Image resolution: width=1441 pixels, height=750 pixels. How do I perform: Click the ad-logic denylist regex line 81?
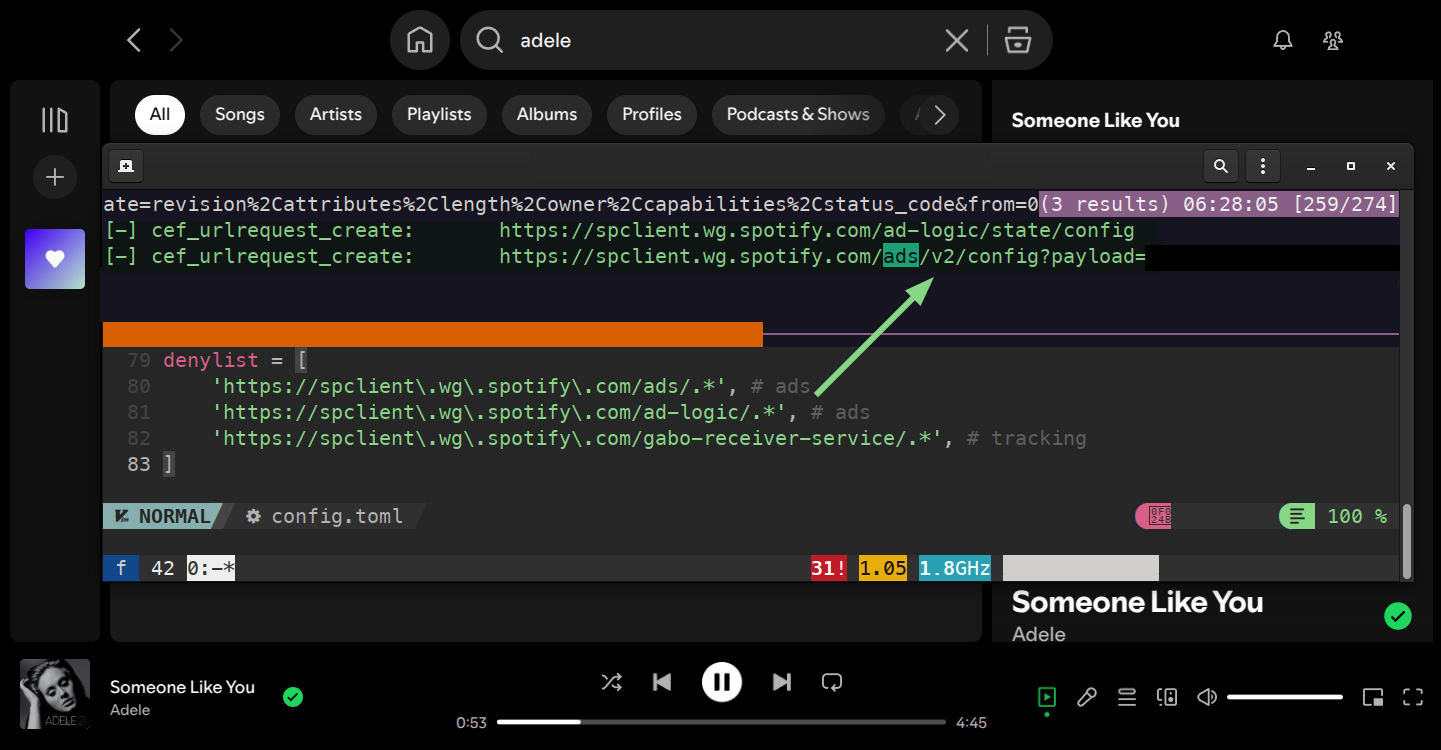(540, 412)
